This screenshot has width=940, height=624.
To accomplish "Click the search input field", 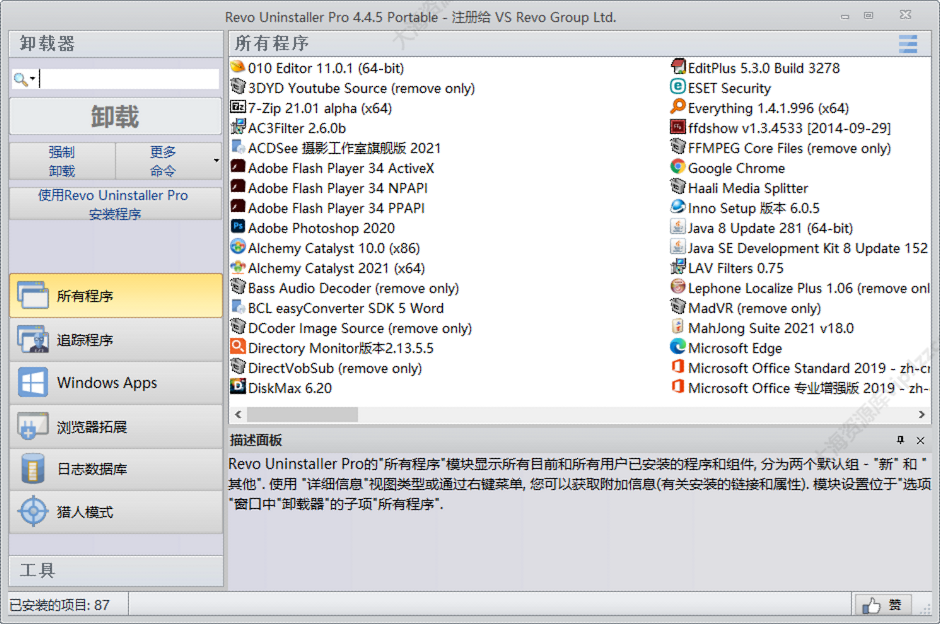I will pyautogui.click(x=129, y=79).
